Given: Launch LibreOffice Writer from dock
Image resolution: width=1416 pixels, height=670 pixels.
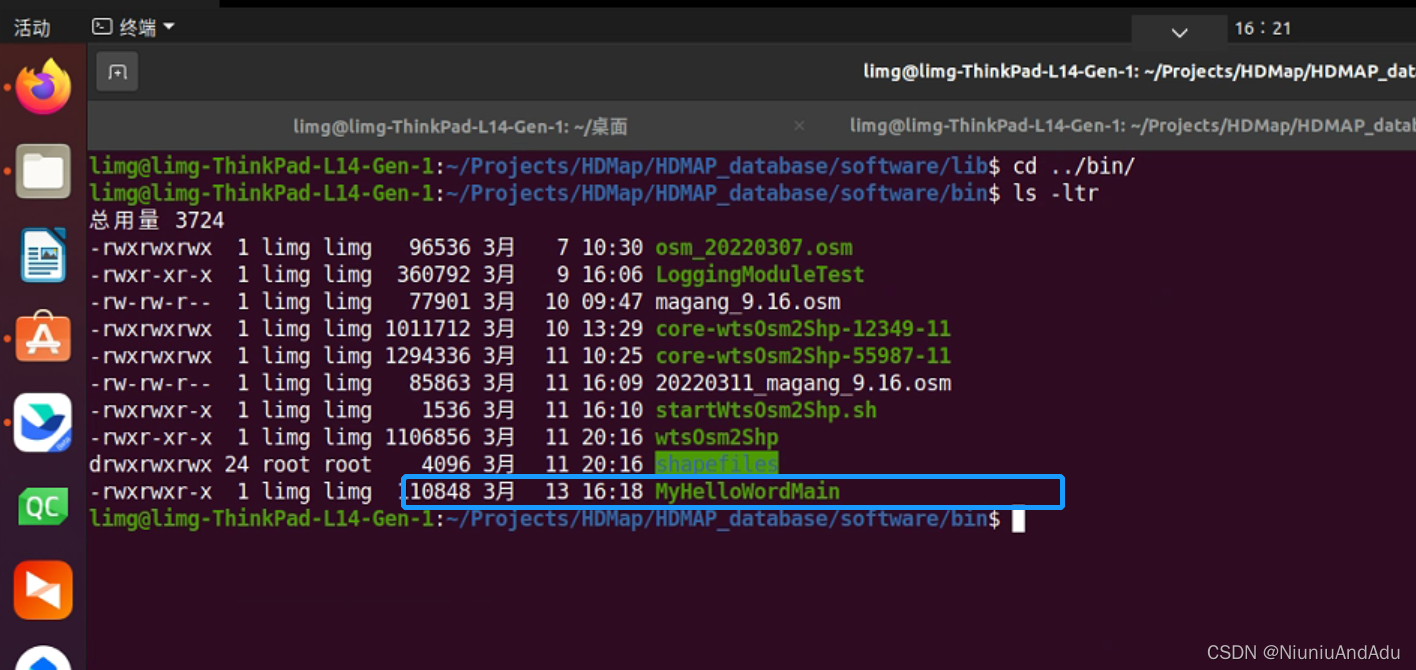Looking at the screenshot, I should click(43, 254).
